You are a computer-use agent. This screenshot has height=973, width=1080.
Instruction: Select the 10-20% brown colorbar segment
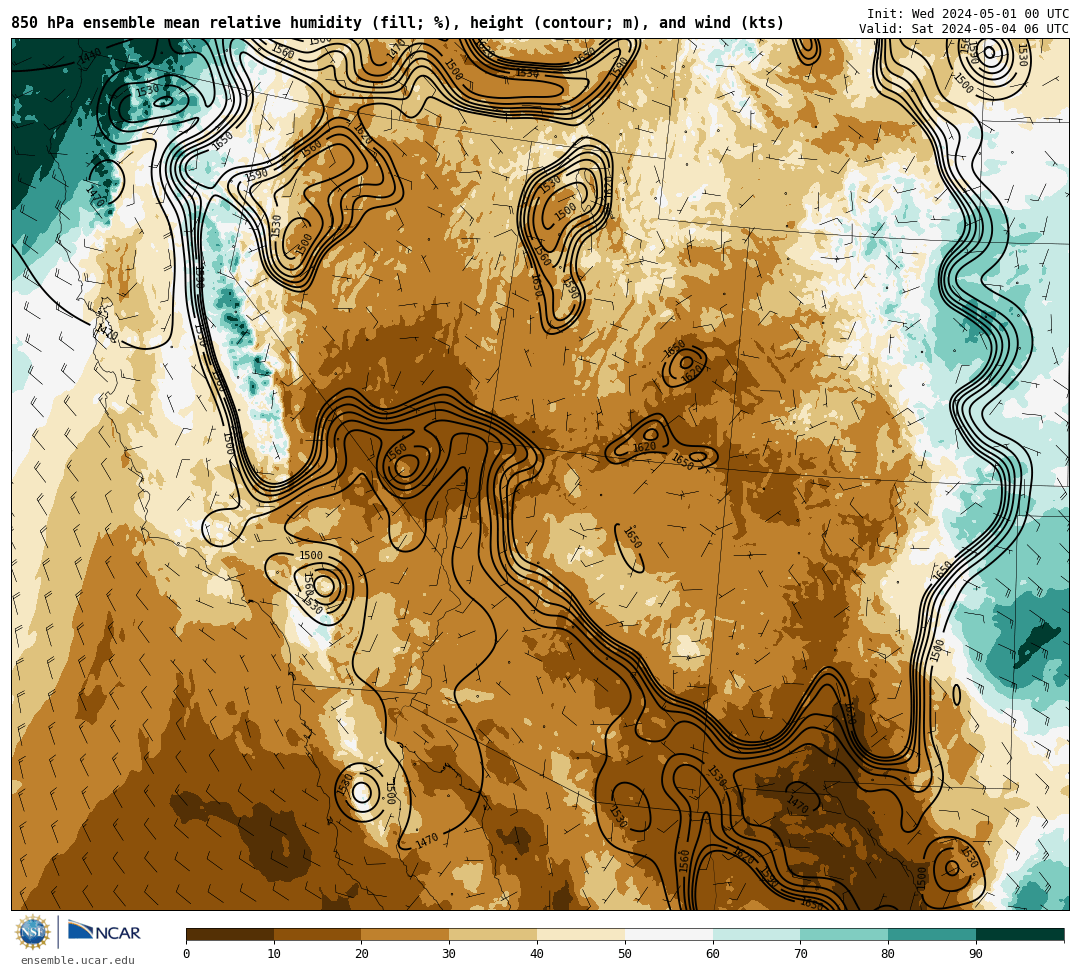(318, 934)
